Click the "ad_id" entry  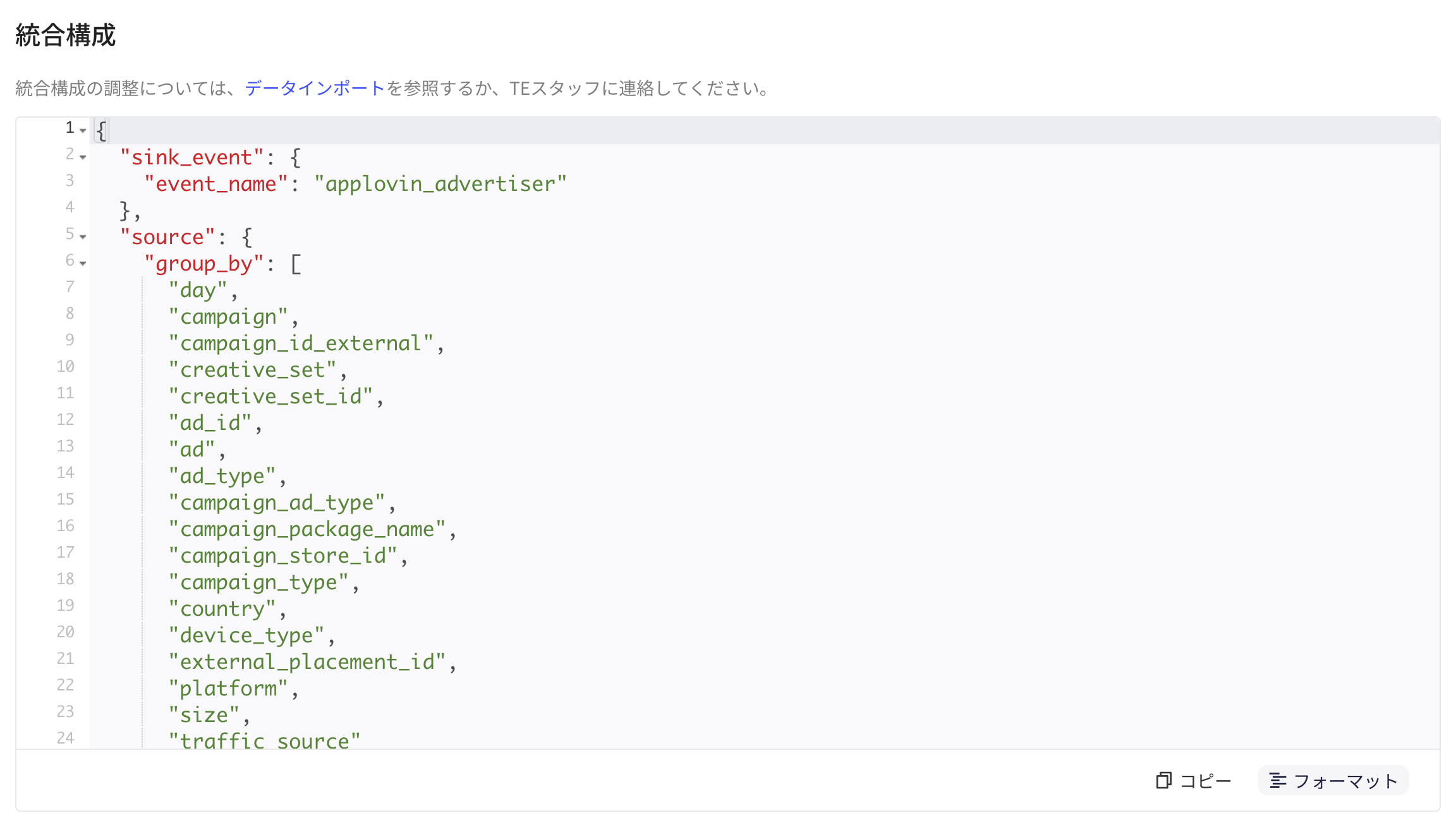[210, 423]
